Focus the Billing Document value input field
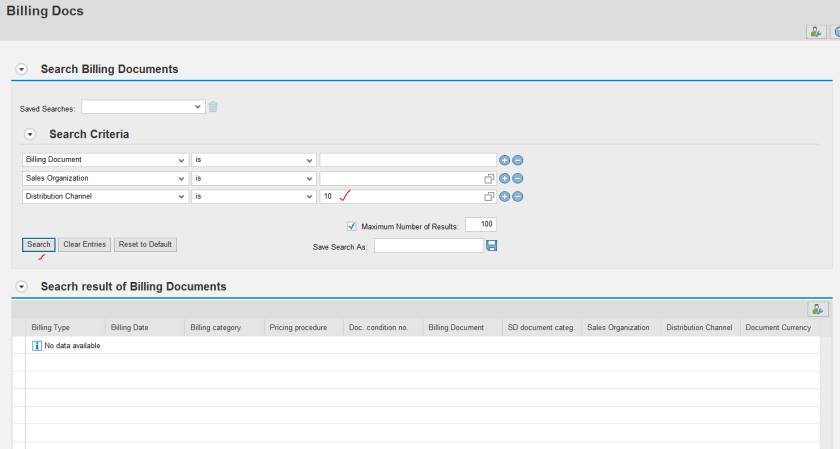The height and width of the screenshot is (449, 840). (408, 160)
